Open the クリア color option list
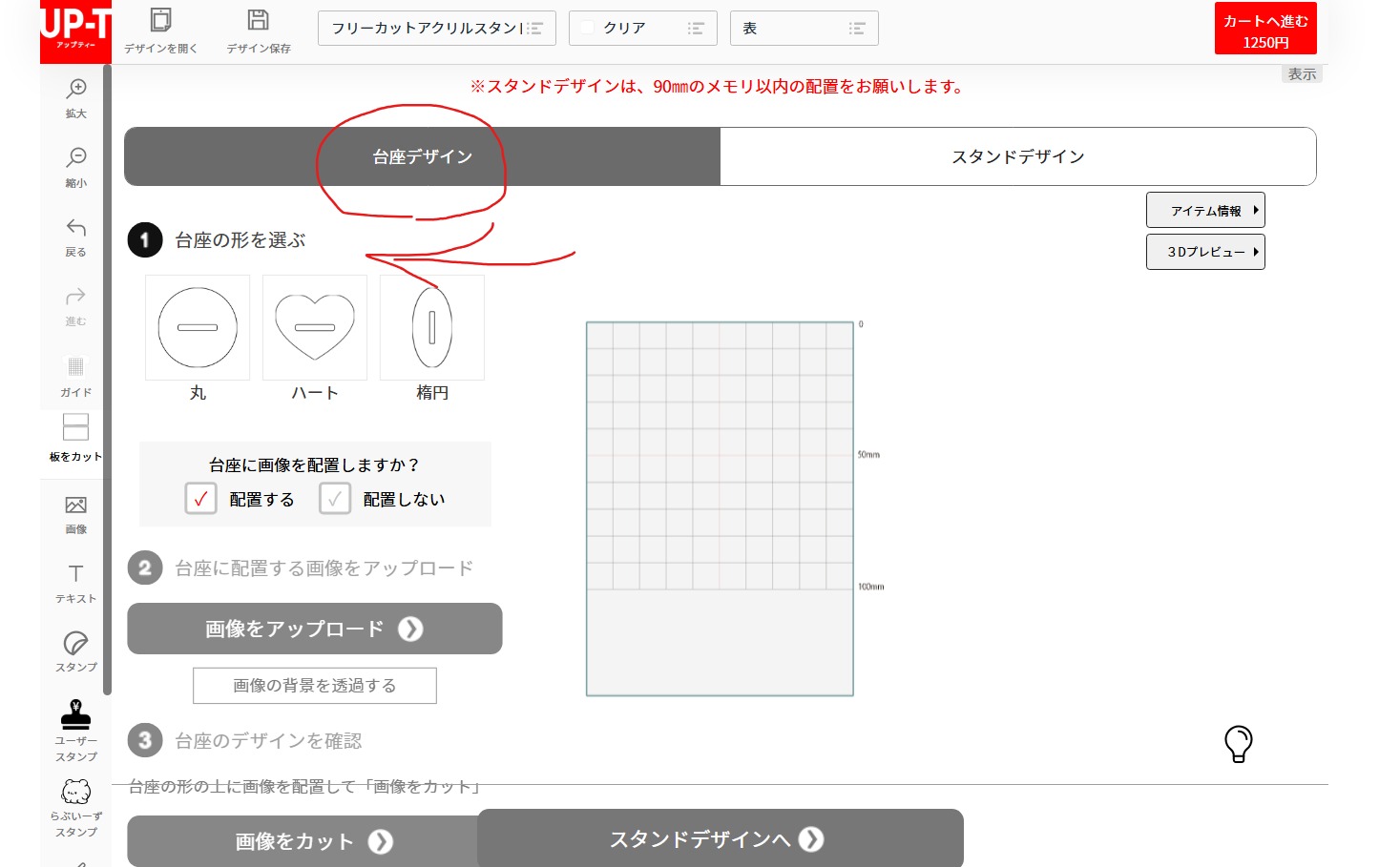 tap(642, 28)
